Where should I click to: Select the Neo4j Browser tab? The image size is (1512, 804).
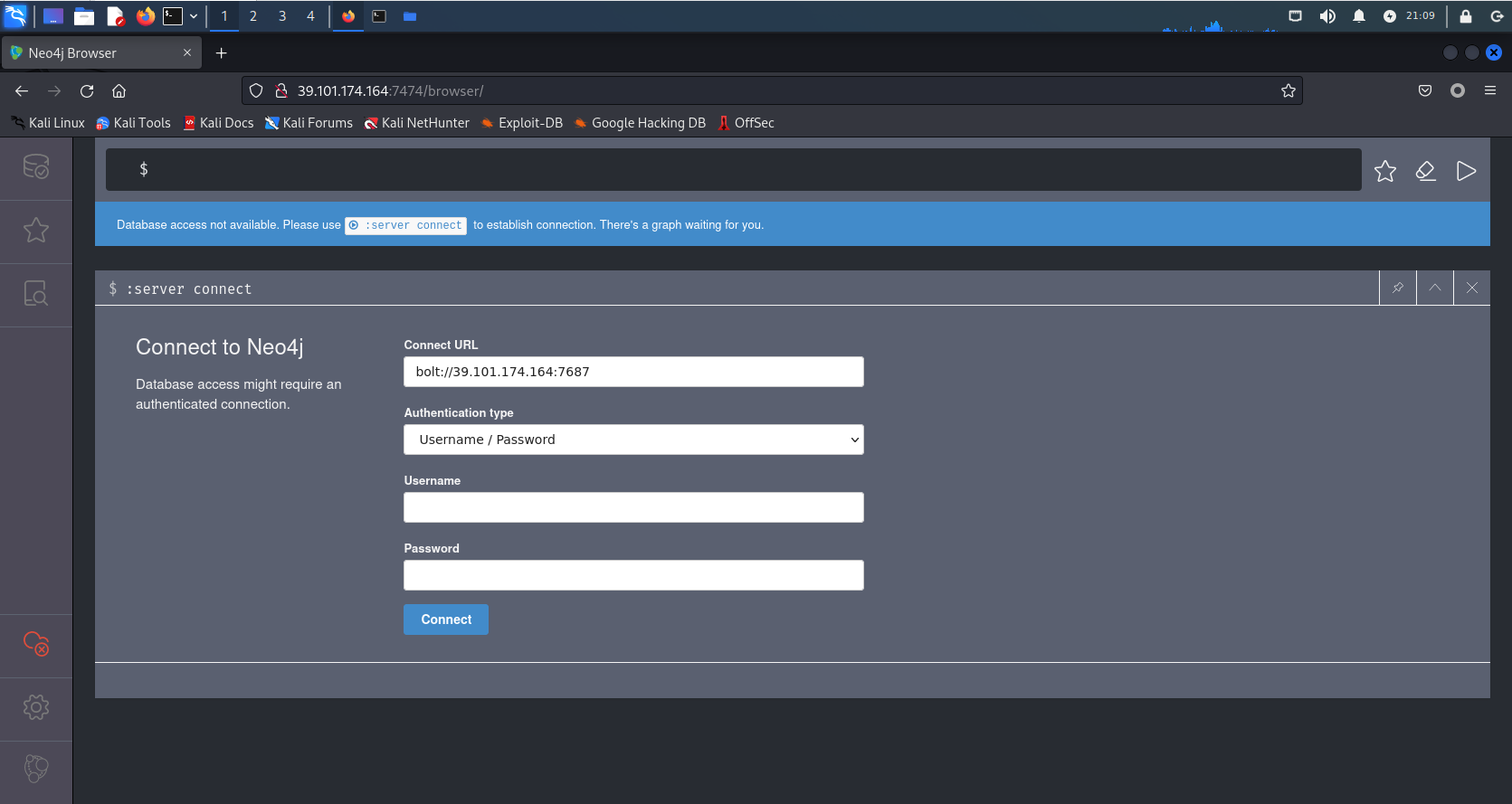click(x=101, y=53)
